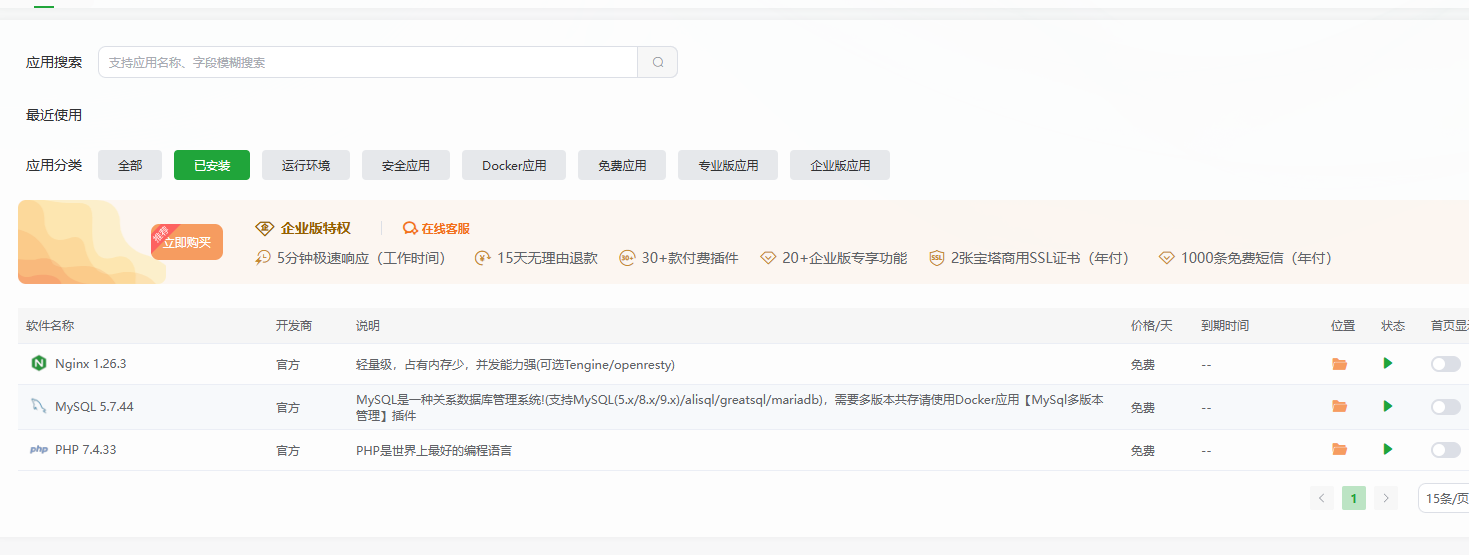Click the 企业版特权 heading text

(x=316, y=228)
